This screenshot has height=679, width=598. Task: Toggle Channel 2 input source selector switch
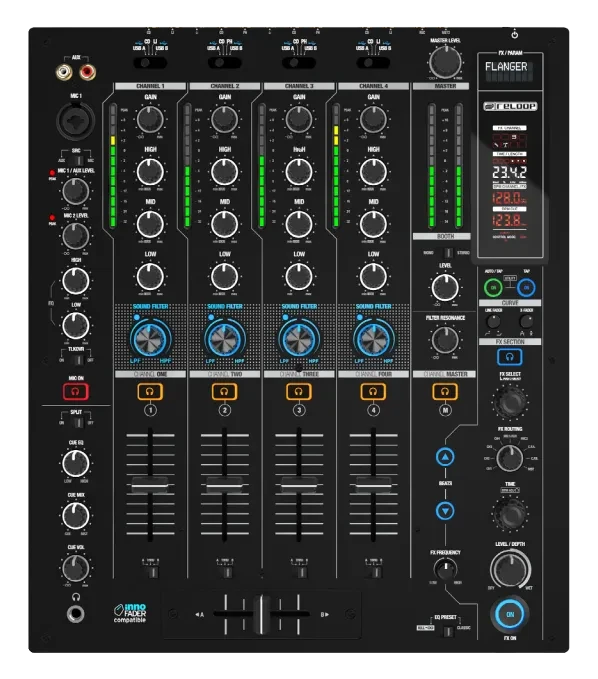224,63
